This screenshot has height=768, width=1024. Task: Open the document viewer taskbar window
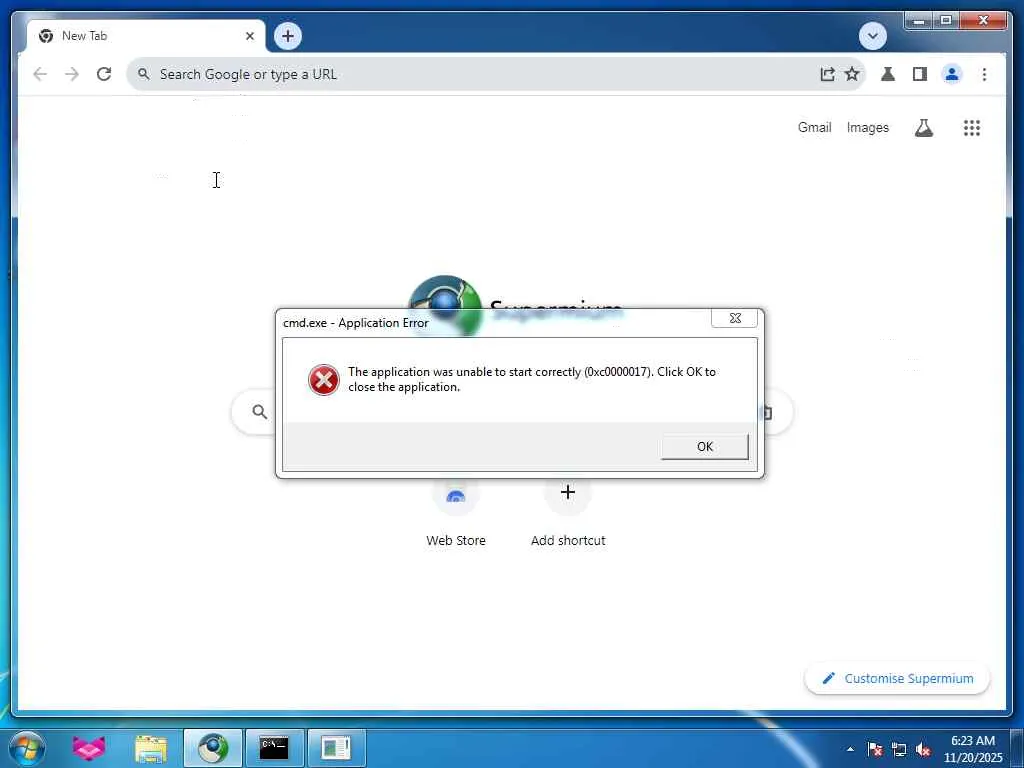click(x=336, y=748)
